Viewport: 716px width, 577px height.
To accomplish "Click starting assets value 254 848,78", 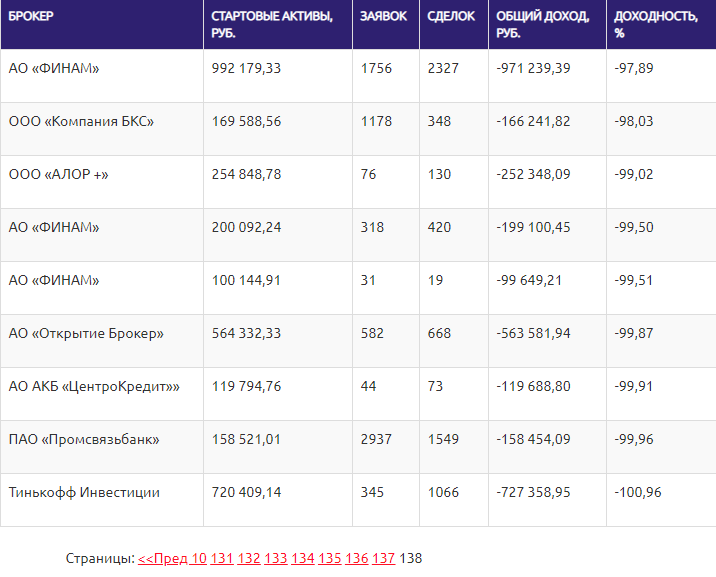I will tap(246, 174).
